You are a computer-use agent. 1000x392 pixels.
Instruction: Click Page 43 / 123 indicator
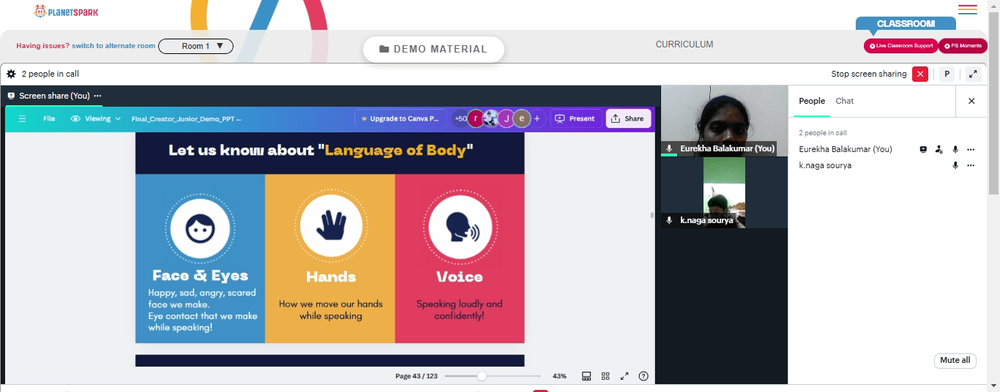click(416, 376)
